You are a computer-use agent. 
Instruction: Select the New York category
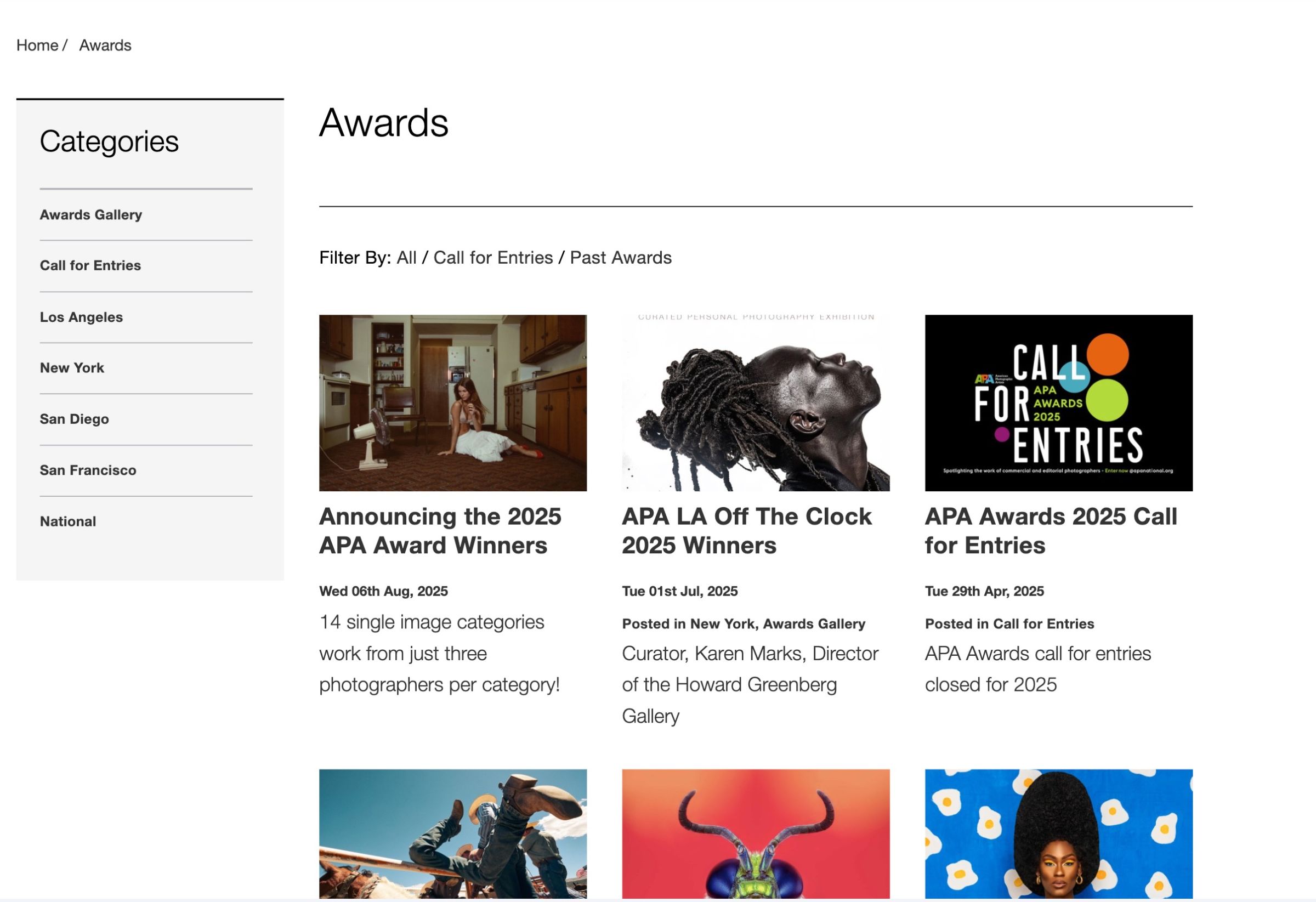72,368
